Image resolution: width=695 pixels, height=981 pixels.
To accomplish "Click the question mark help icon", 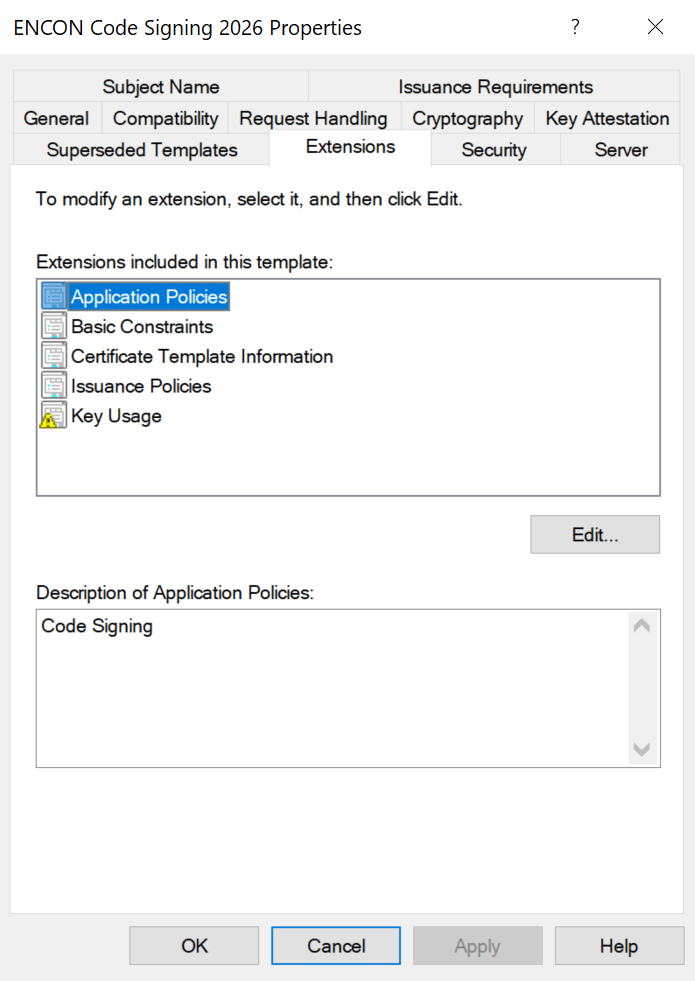I will pos(575,27).
